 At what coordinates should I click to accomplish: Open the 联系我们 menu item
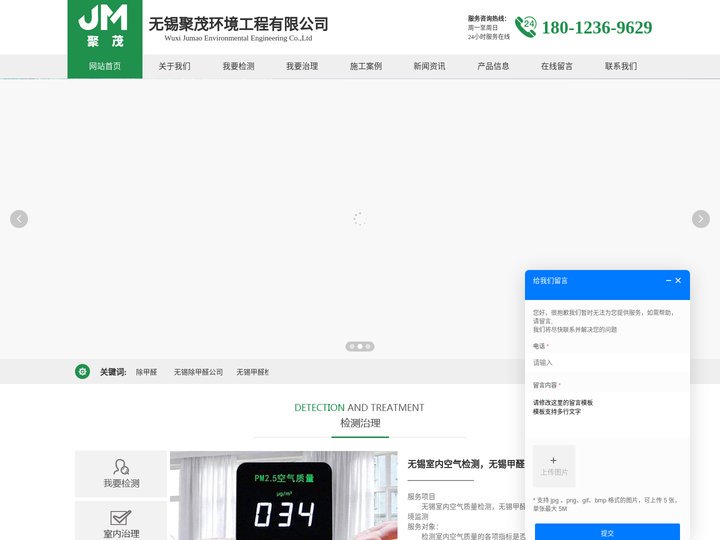pos(621,66)
